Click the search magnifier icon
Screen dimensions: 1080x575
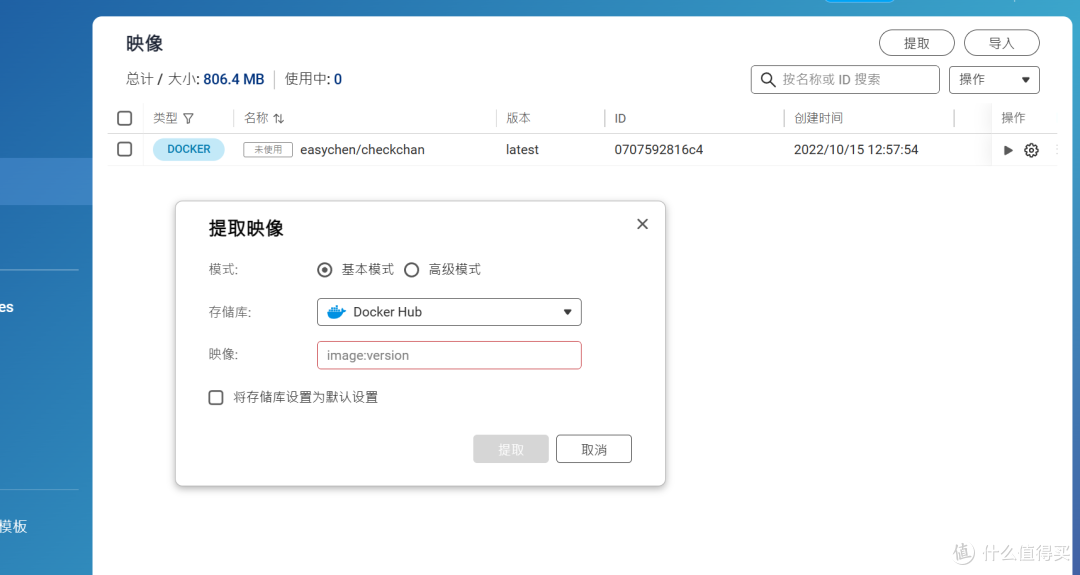pyautogui.click(x=767, y=80)
